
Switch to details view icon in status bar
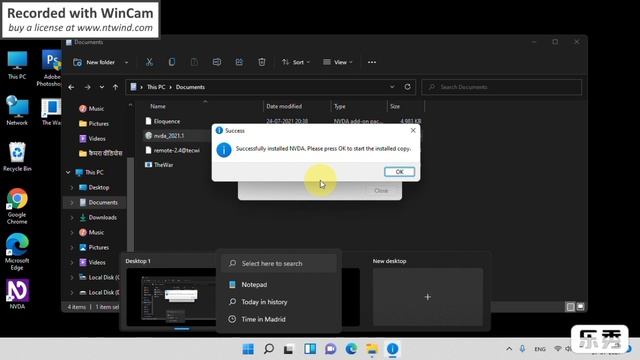point(571,307)
